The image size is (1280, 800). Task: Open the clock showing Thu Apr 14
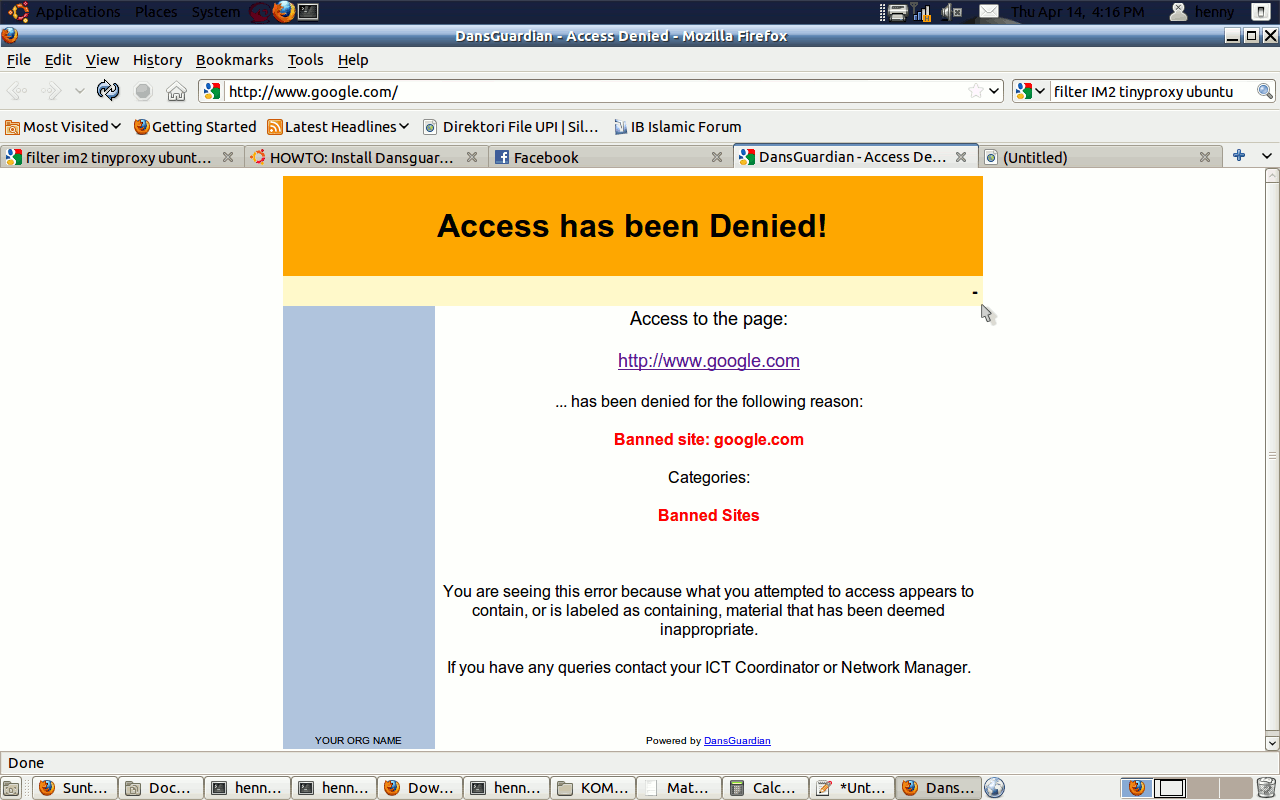[1077, 12]
